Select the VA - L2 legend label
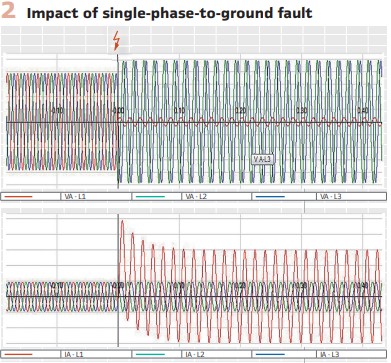This screenshot has height=363, width=391. (x=196, y=197)
